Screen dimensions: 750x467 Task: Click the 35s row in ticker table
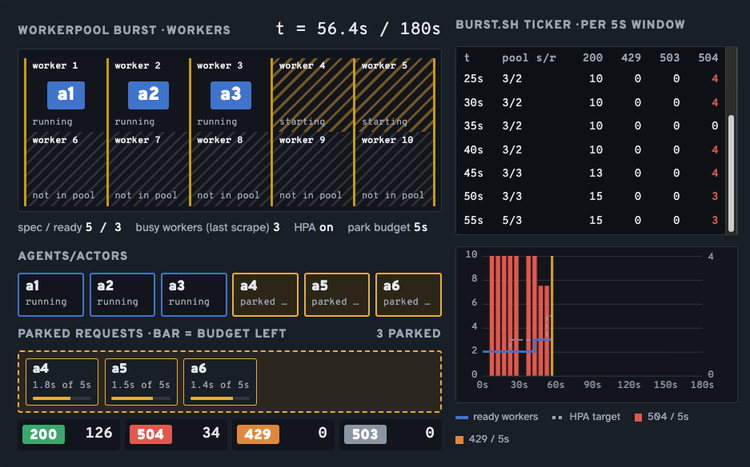tap(591, 126)
